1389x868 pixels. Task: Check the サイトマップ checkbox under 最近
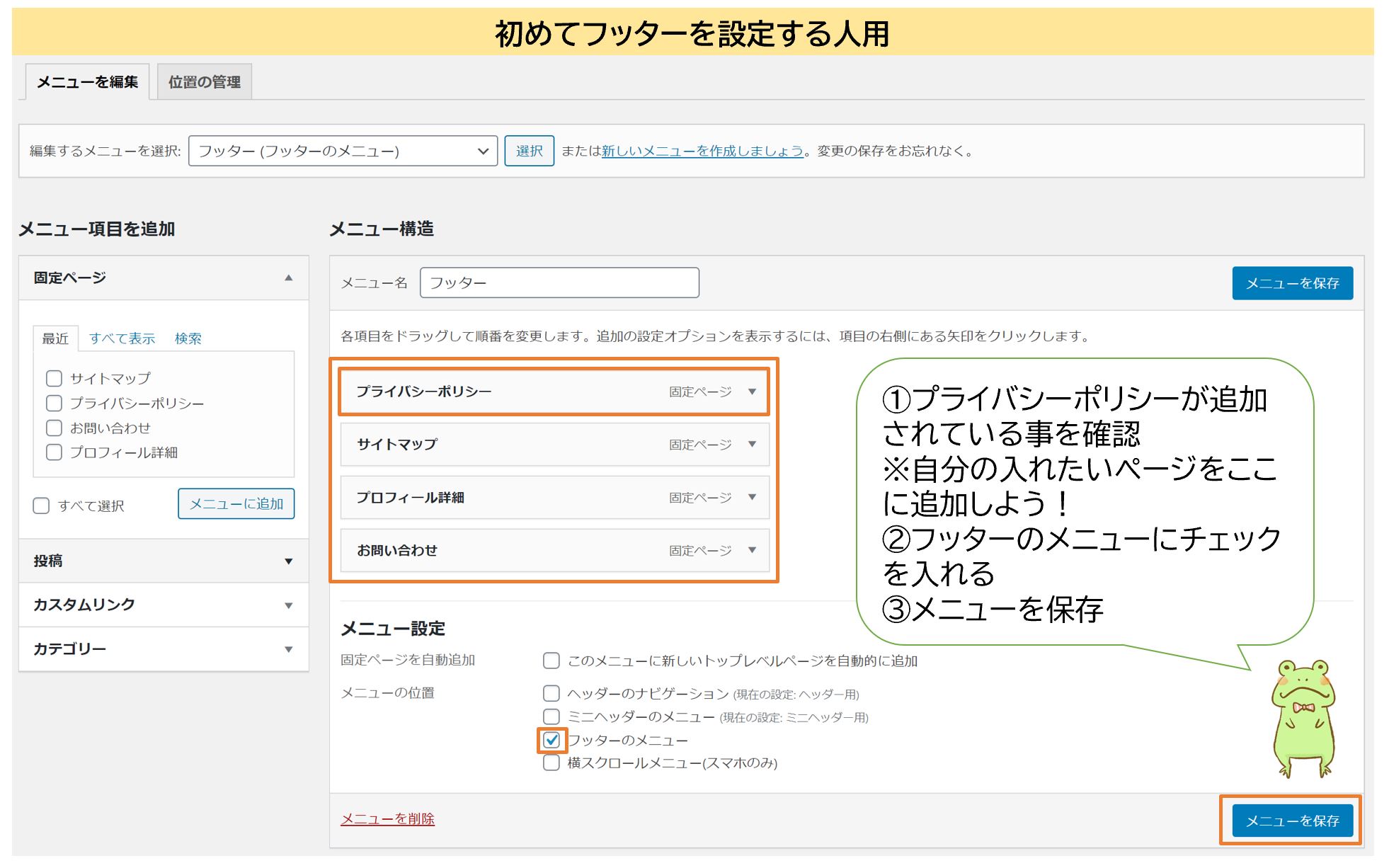coord(54,377)
